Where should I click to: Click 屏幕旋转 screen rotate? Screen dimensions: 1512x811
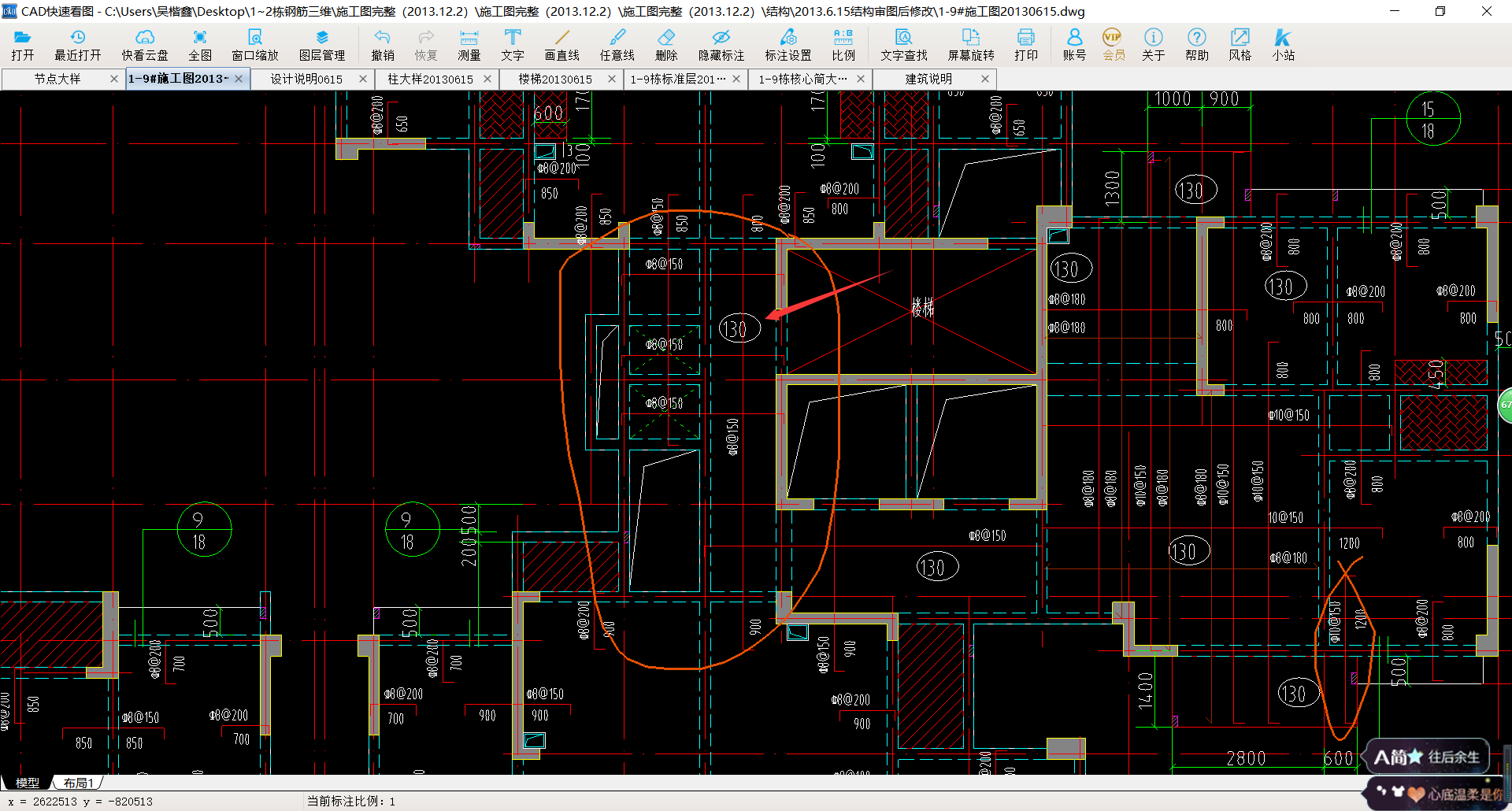click(x=971, y=45)
